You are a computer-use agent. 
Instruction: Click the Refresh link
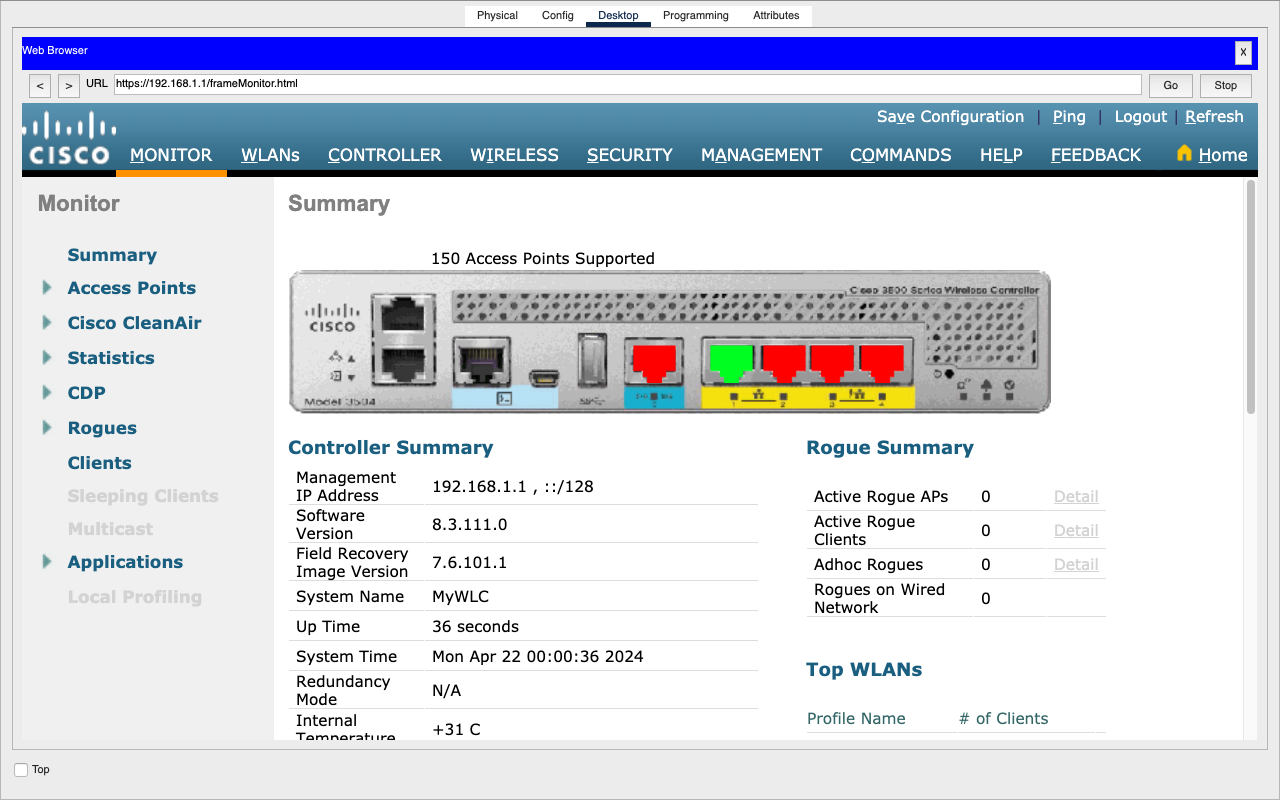[x=1214, y=117]
